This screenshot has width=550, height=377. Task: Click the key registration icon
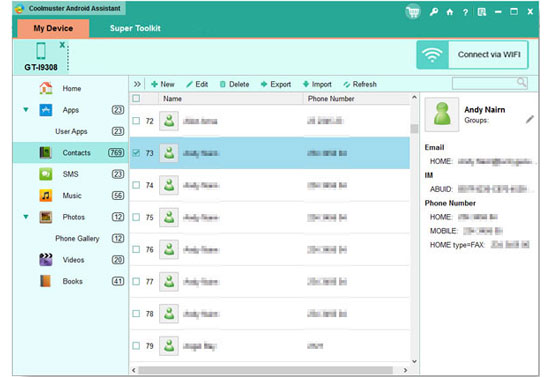(x=434, y=12)
